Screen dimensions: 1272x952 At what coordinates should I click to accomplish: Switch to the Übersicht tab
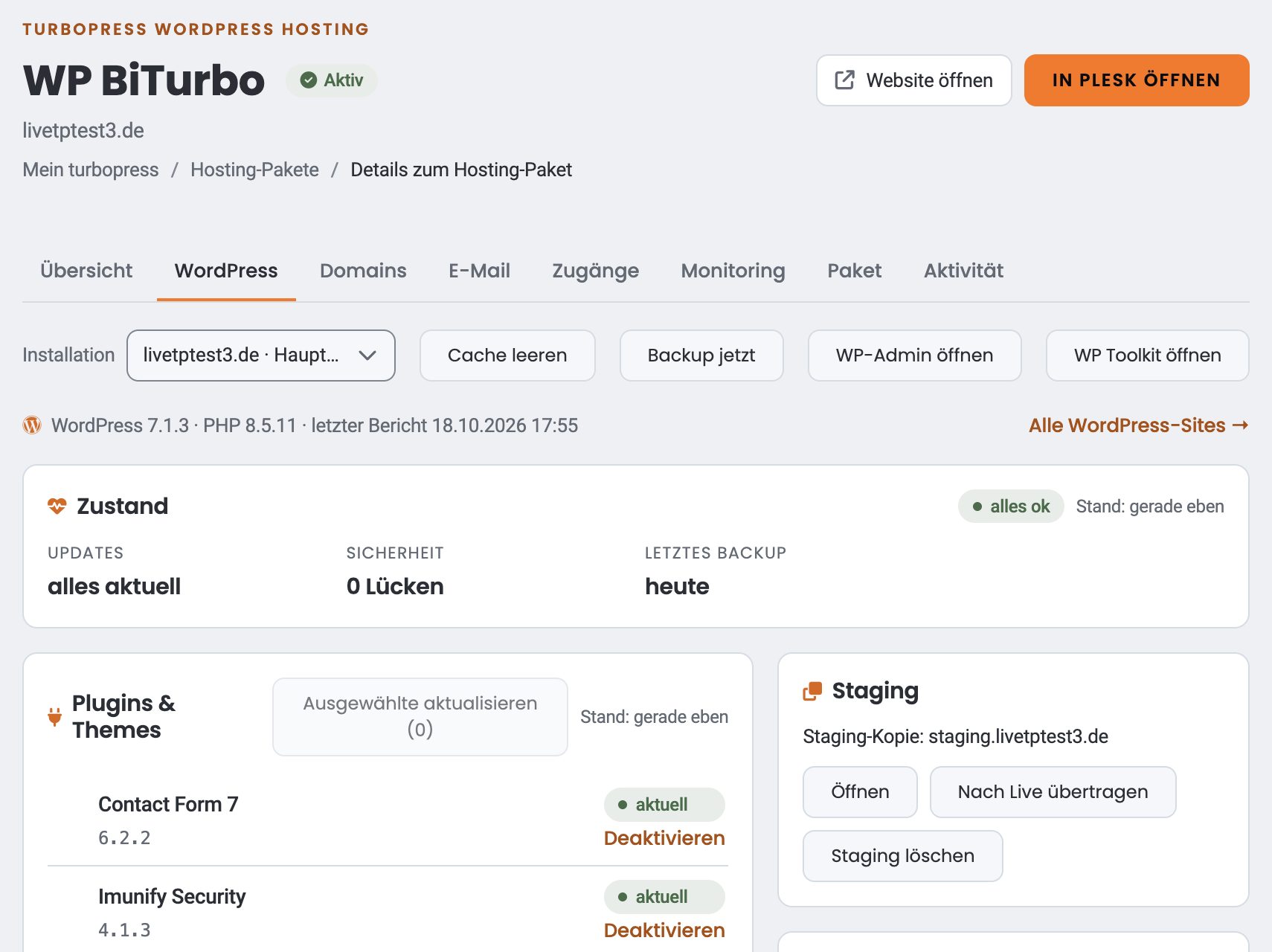pyautogui.click(x=86, y=271)
